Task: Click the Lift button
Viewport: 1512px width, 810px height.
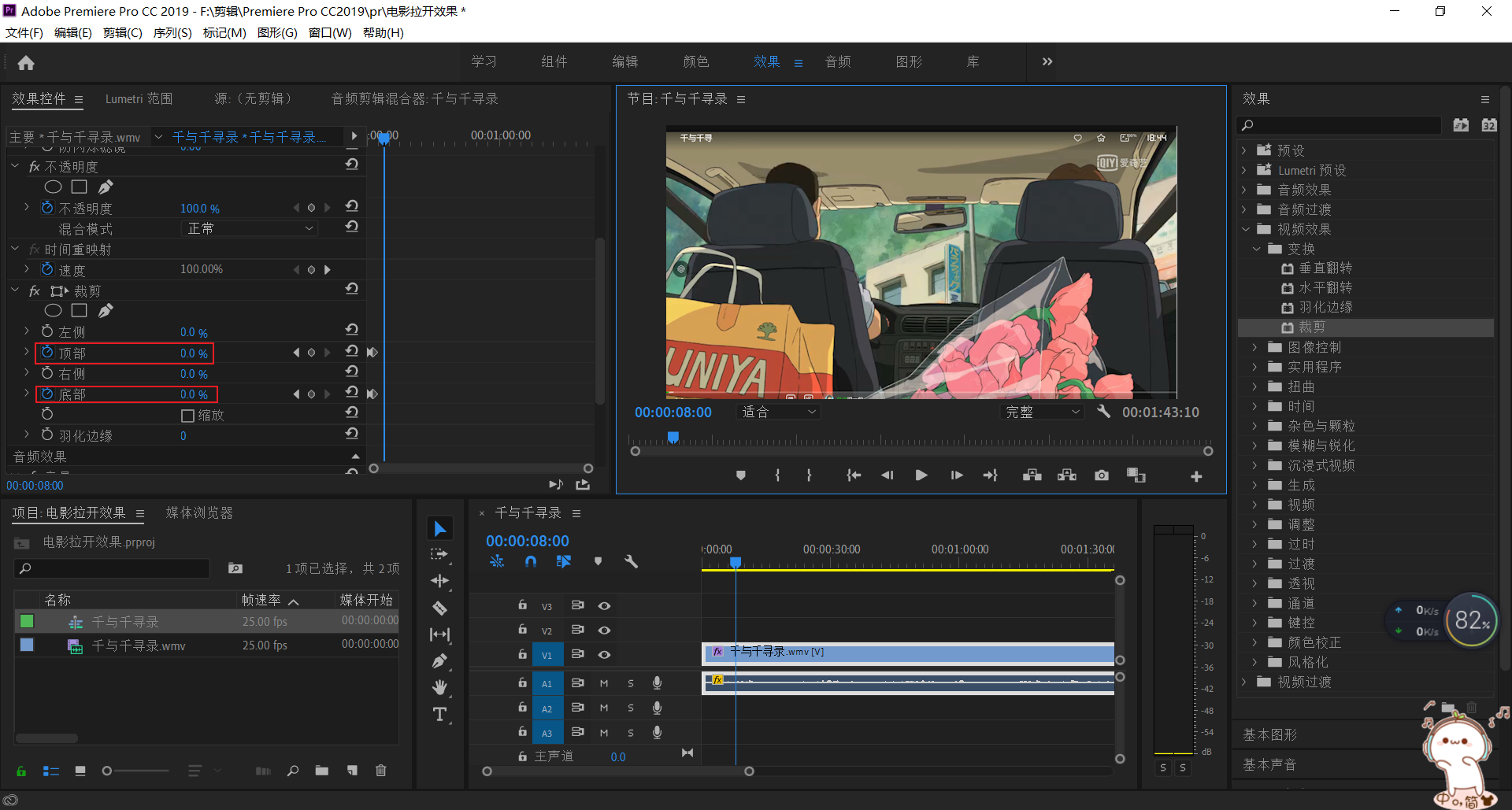Action: click(x=1032, y=475)
